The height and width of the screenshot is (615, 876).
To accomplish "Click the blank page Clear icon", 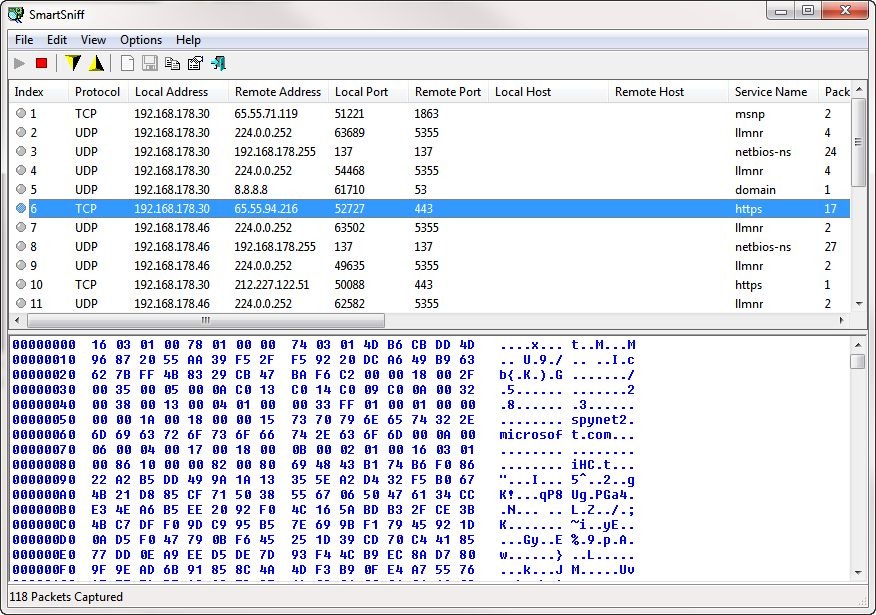I will [x=127, y=64].
